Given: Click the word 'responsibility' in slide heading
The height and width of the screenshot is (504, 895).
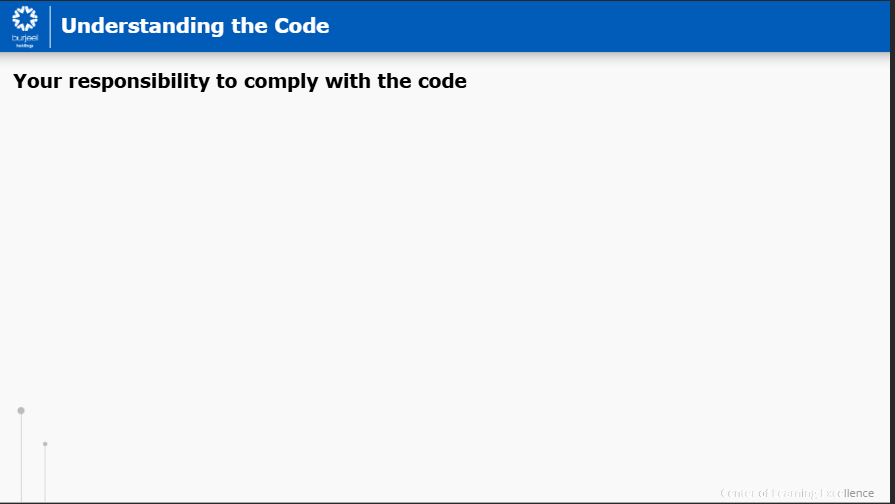Looking at the screenshot, I should (x=139, y=82).
